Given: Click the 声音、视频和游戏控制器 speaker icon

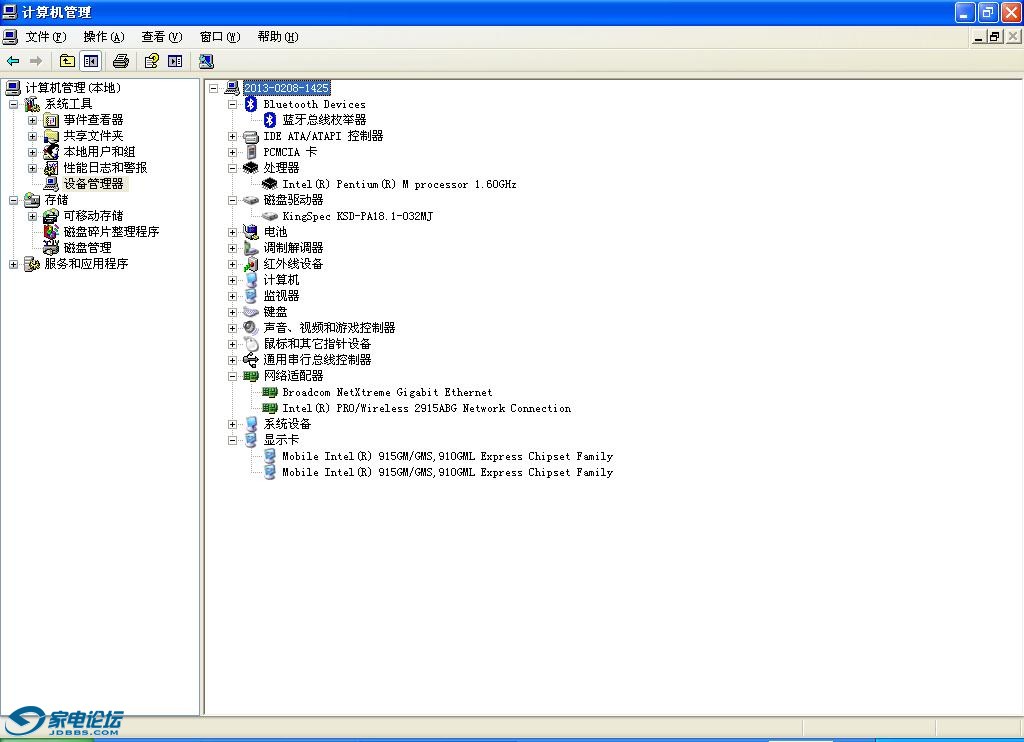Looking at the screenshot, I should point(251,328).
